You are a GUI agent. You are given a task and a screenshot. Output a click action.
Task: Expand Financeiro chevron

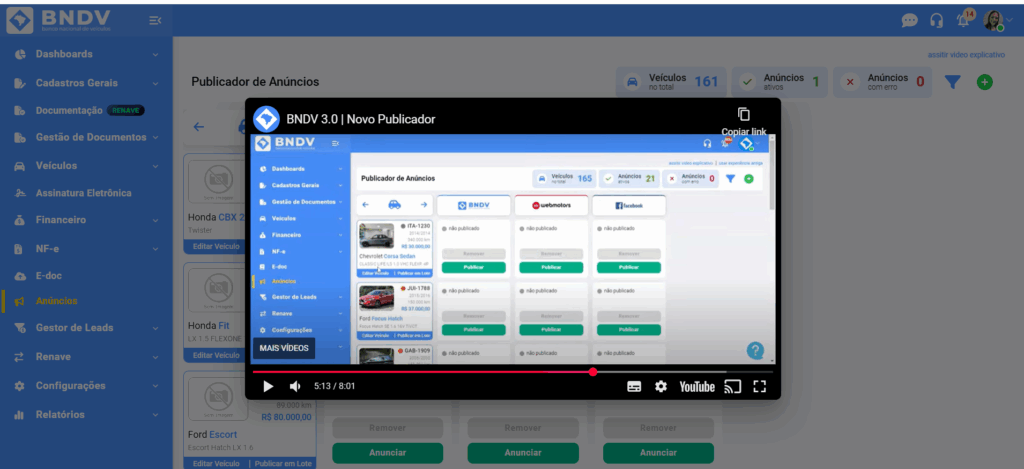click(x=155, y=221)
